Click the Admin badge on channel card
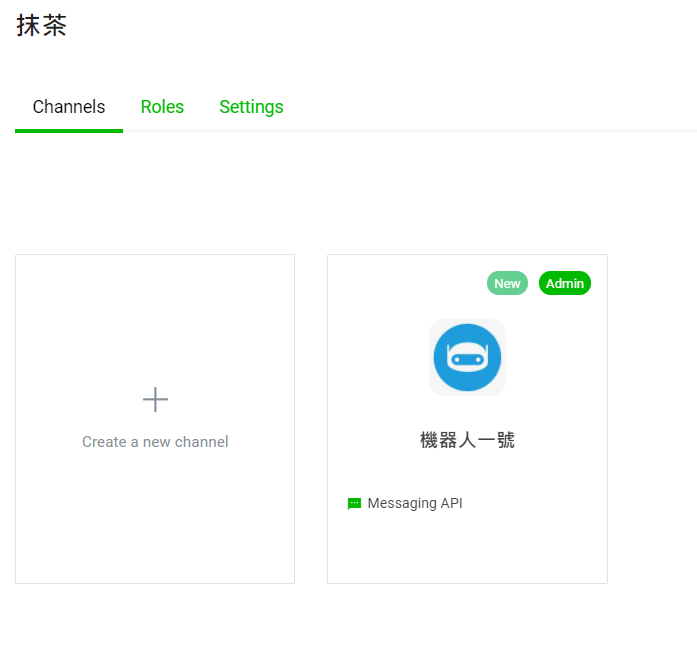This screenshot has height=660, width=697. pyautogui.click(x=565, y=283)
